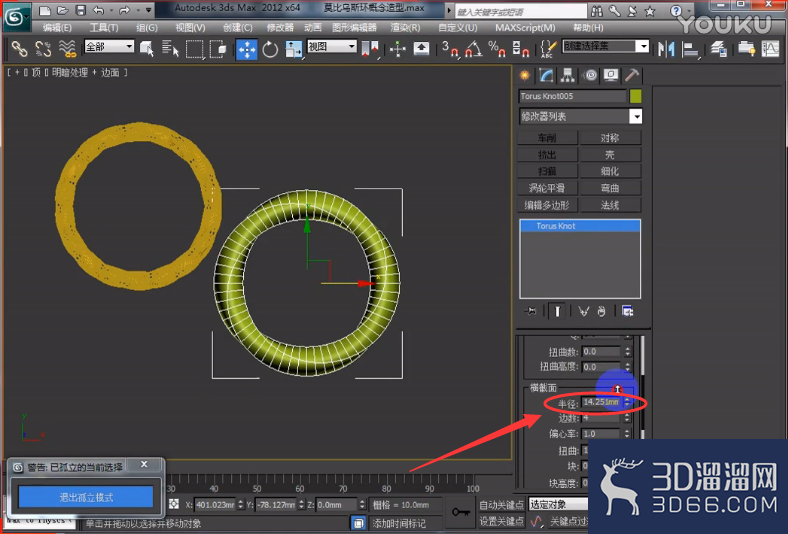
Task: Expand the modifier list dropdown 修改器列表
Action: click(x=580, y=117)
